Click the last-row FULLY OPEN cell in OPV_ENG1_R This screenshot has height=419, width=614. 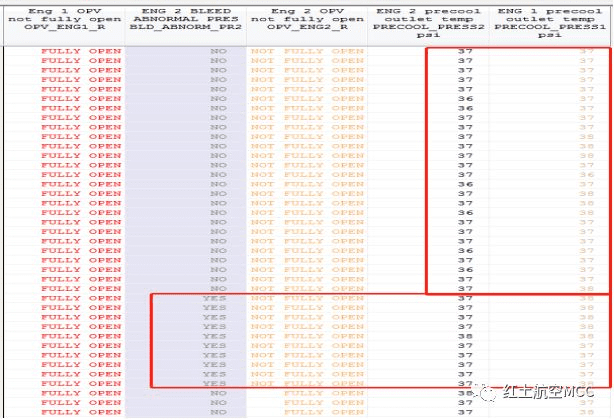click(x=81, y=412)
